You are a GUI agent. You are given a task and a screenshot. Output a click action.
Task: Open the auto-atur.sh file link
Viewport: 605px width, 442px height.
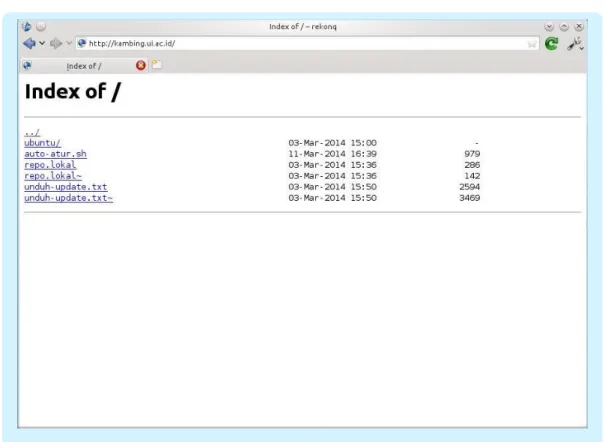coord(55,154)
